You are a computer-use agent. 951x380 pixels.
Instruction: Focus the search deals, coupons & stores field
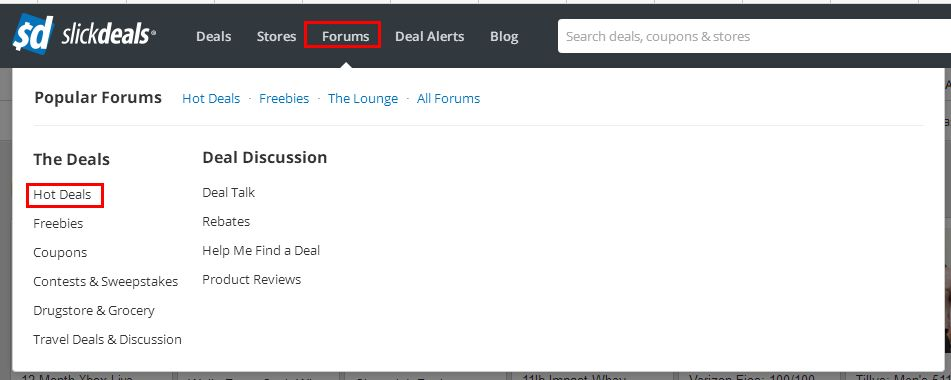coord(754,36)
